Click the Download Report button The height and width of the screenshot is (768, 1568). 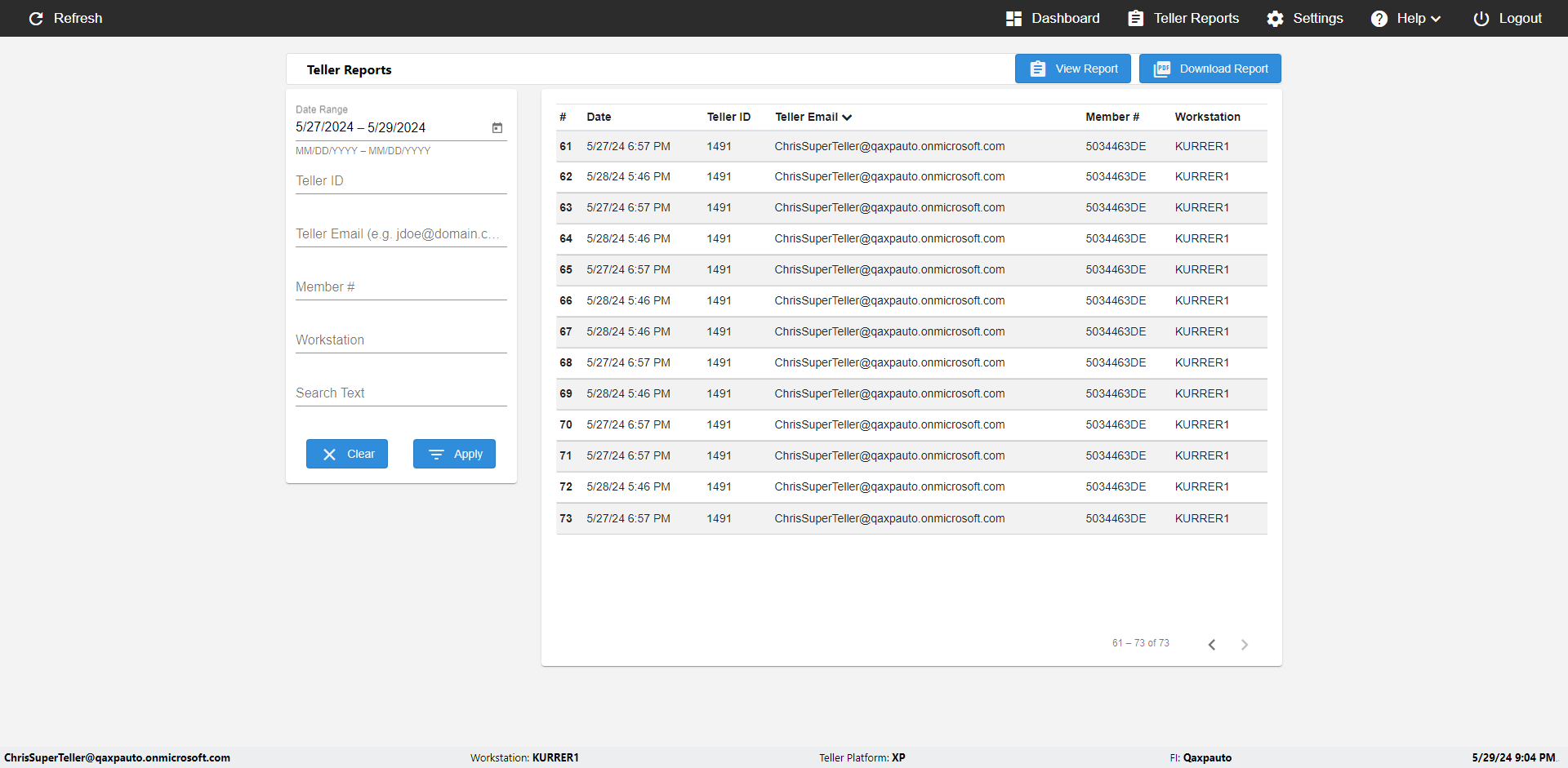1210,69
